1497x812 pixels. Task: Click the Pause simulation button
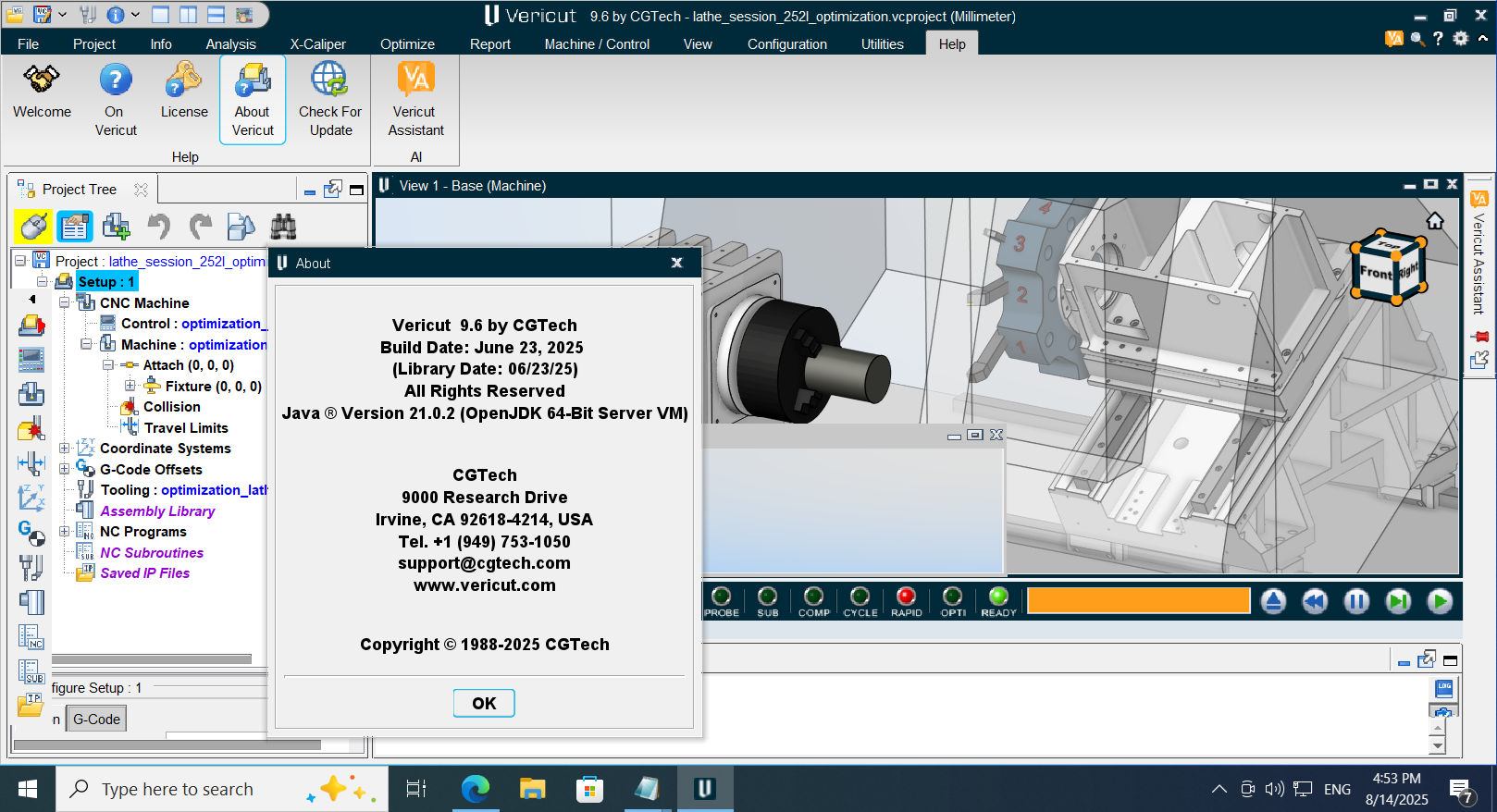[x=1356, y=602]
